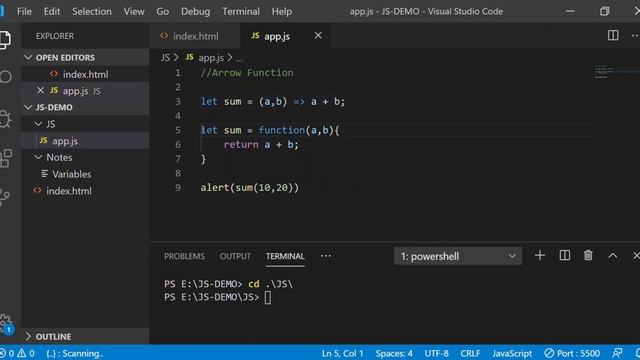This screenshot has height=360, width=640.
Task: Maximize the terminal panel with up chevron
Action: pos(612,256)
